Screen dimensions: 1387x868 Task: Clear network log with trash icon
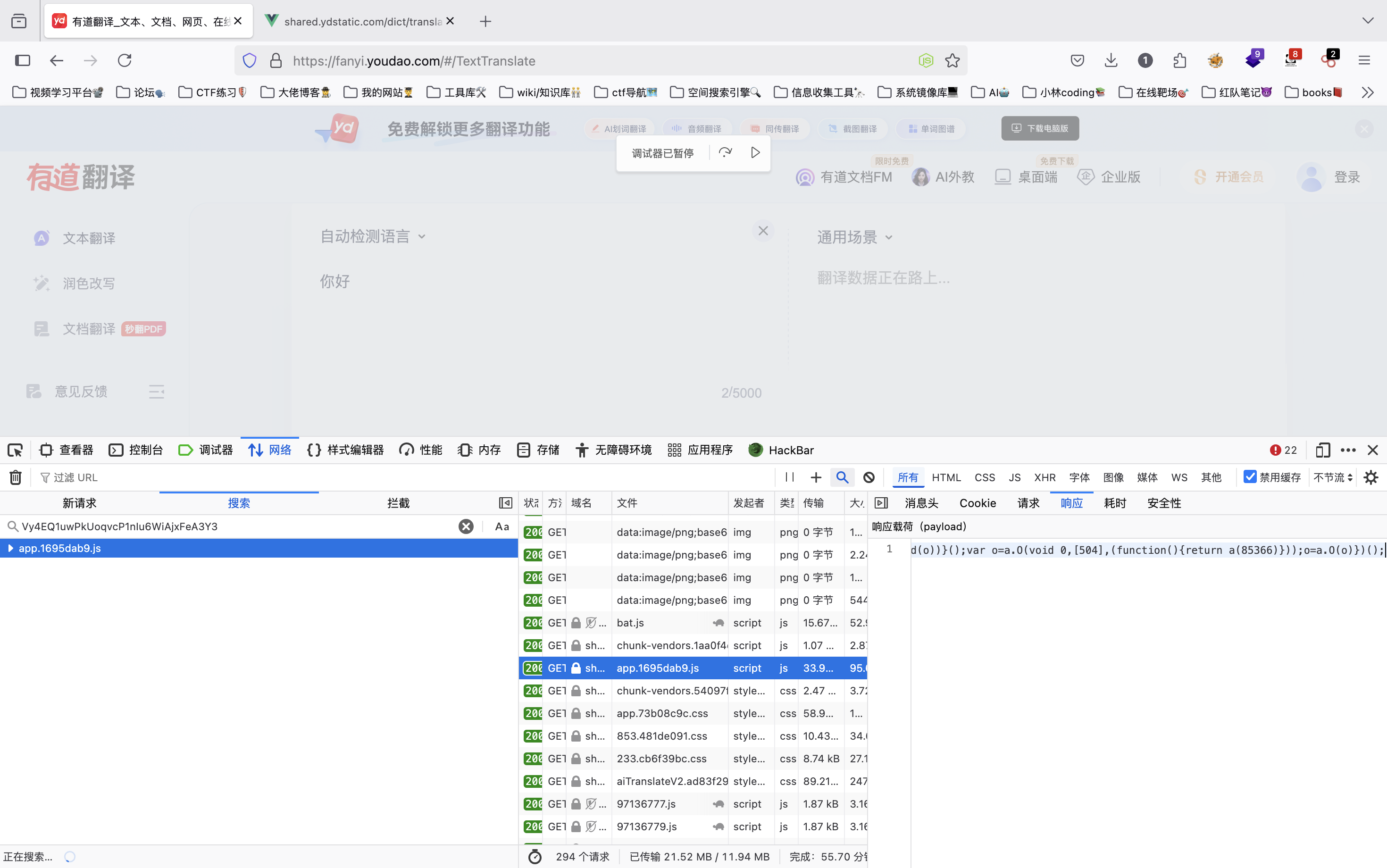[16, 477]
